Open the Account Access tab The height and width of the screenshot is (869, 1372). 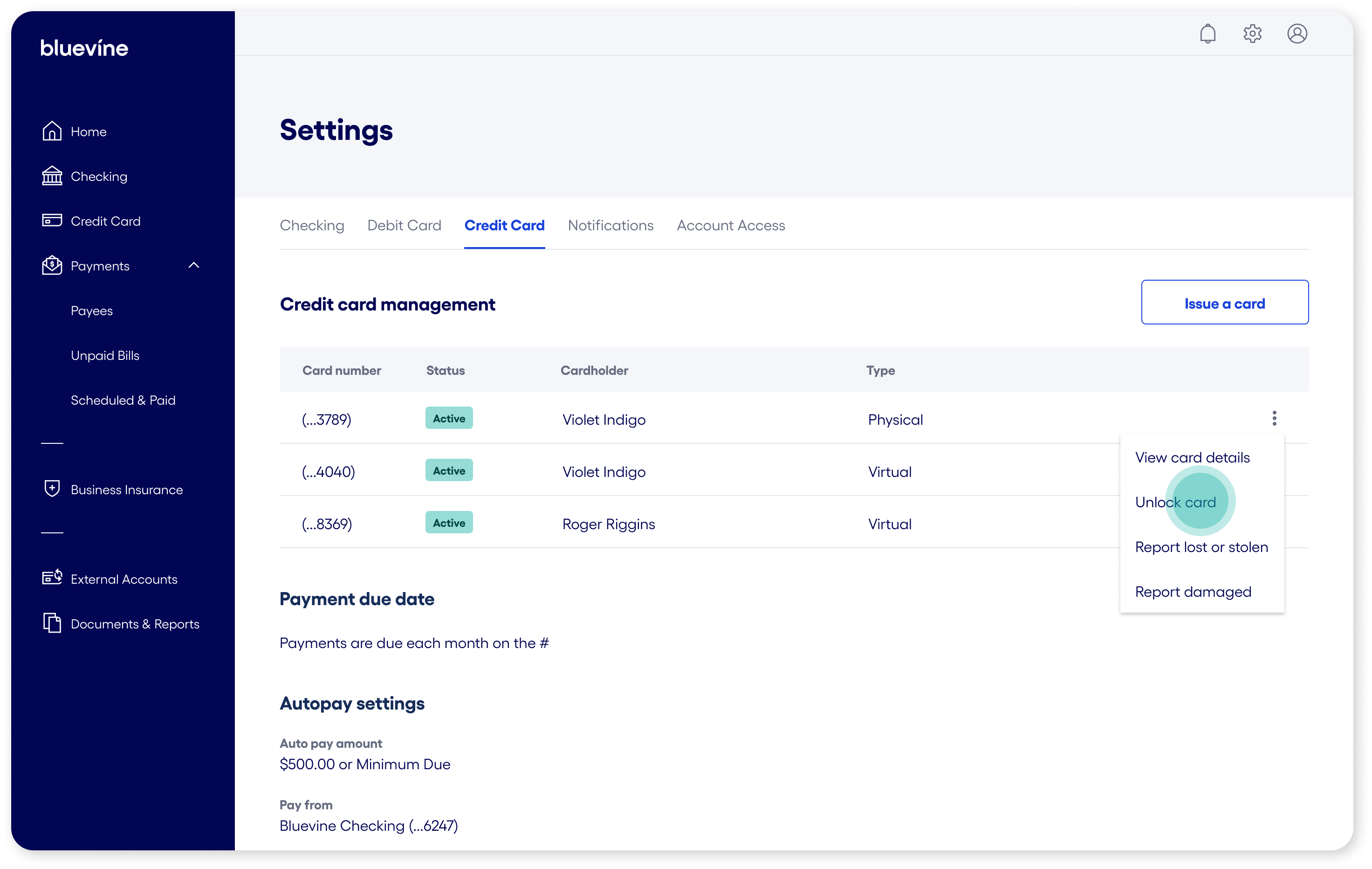click(730, 226)
